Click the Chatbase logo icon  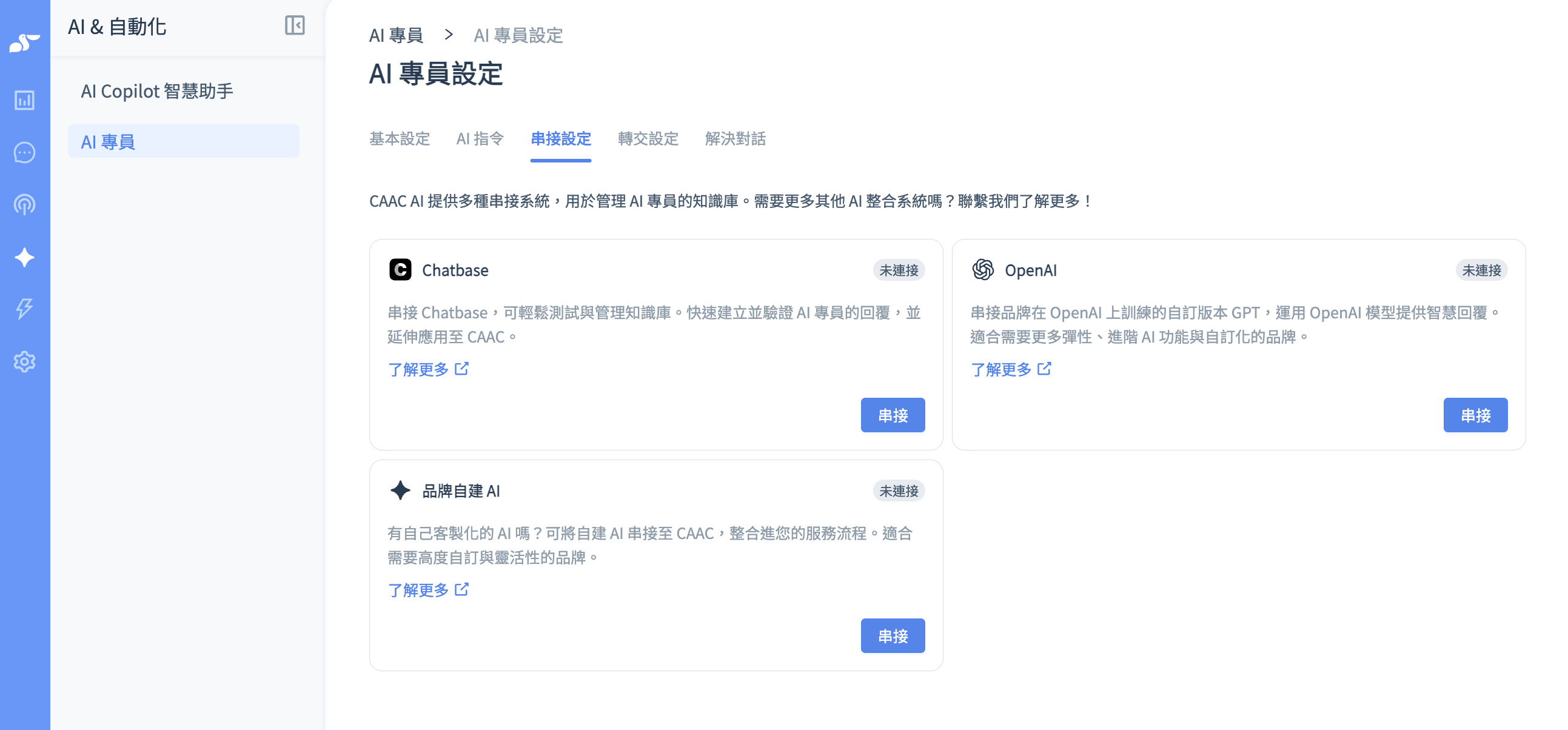tap(401, 270)
